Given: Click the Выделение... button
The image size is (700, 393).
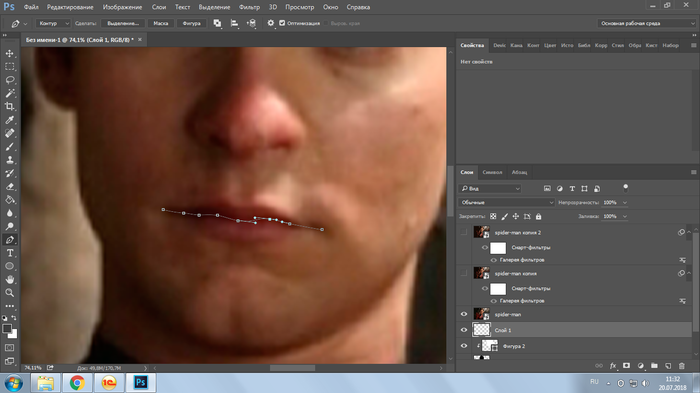Looking at the screenshot, I should click(123, 23).
